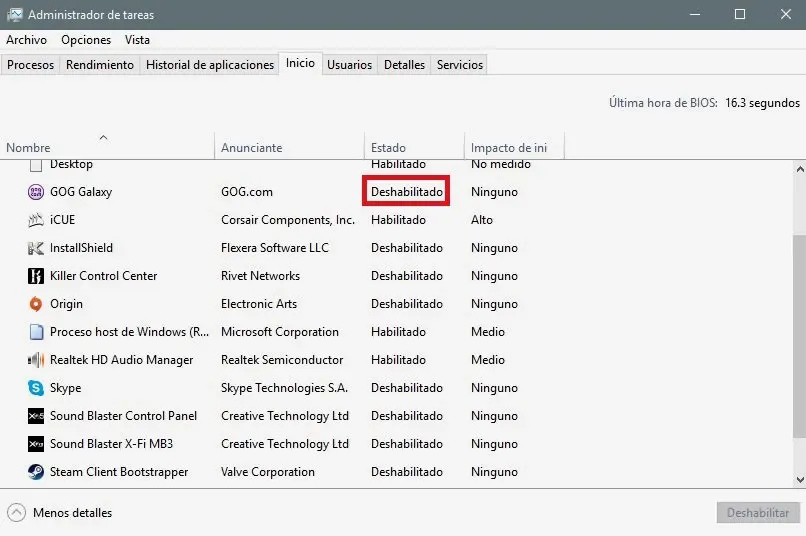Switch to the Rendimiento tab

click(100, 65)
